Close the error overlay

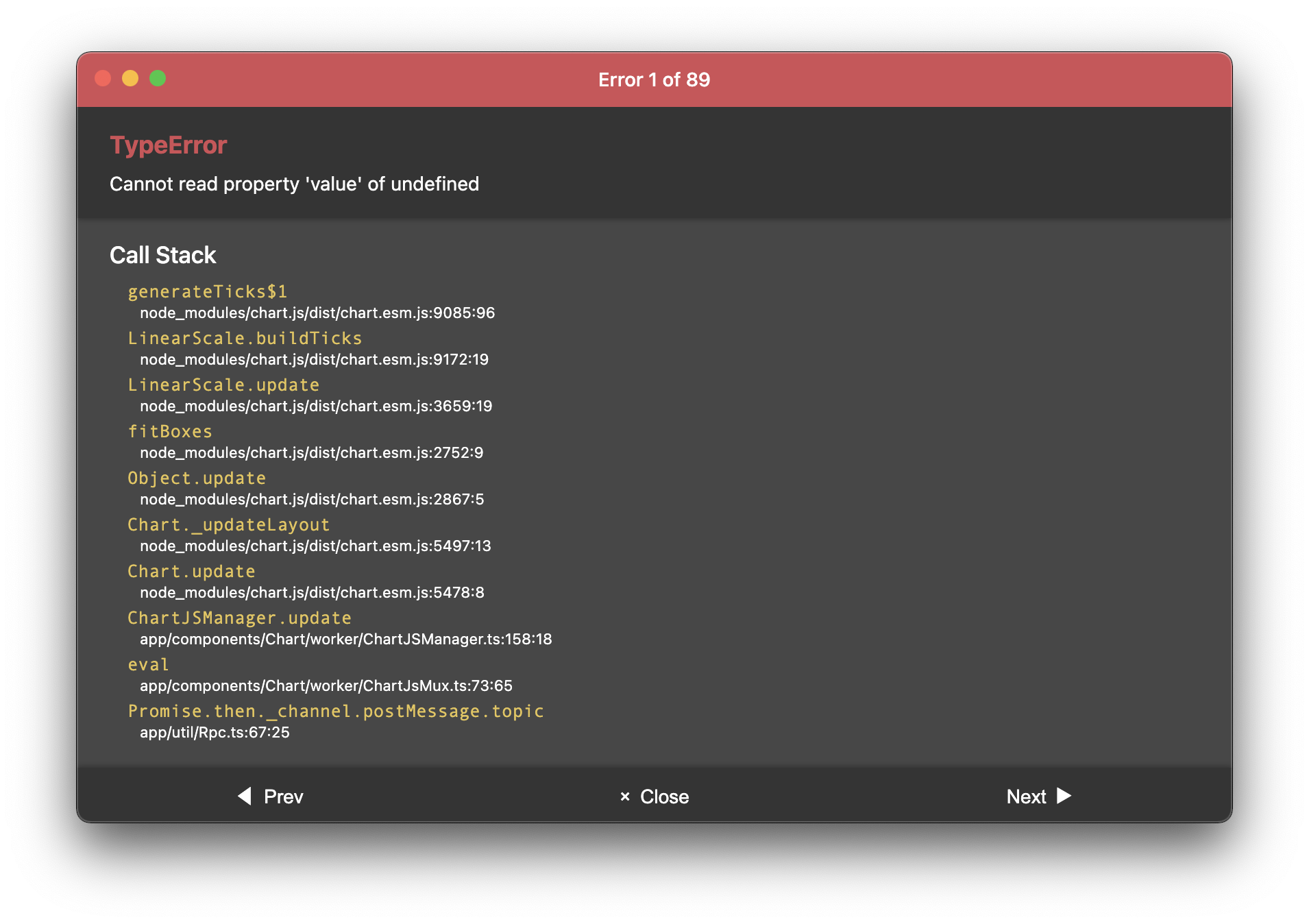click(663, 797)
